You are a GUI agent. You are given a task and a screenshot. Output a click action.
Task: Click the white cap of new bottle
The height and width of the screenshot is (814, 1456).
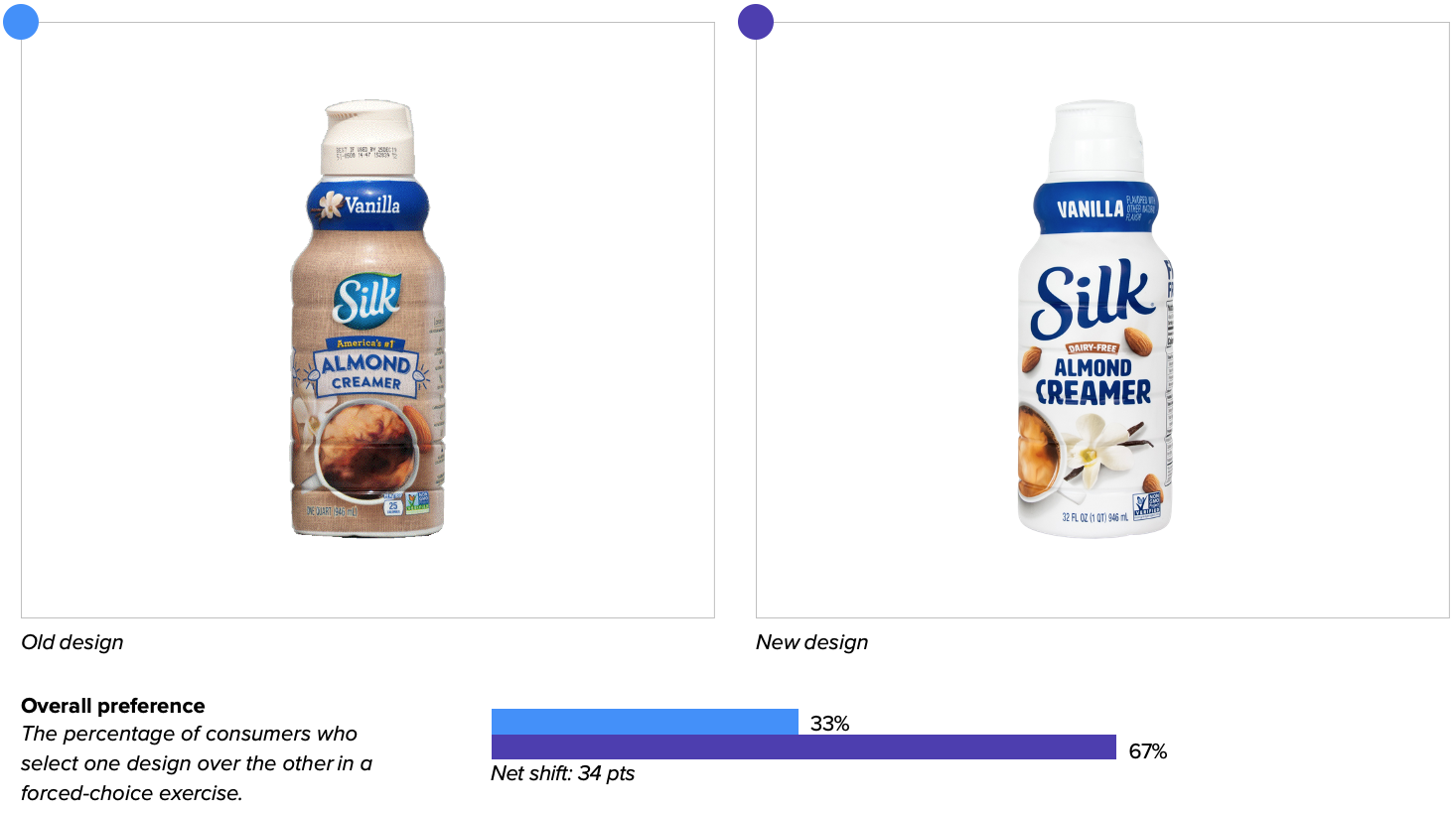pyautogui.click(x=1095, y=141)
